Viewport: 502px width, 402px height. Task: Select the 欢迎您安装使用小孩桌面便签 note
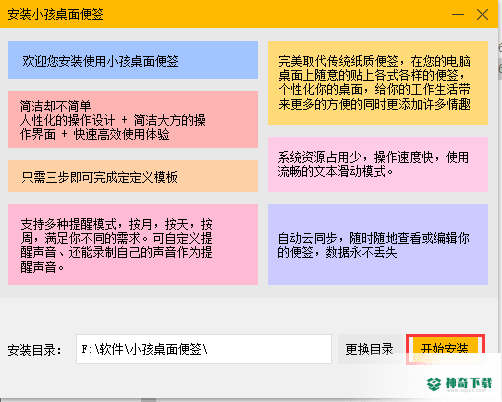point(133,60)
